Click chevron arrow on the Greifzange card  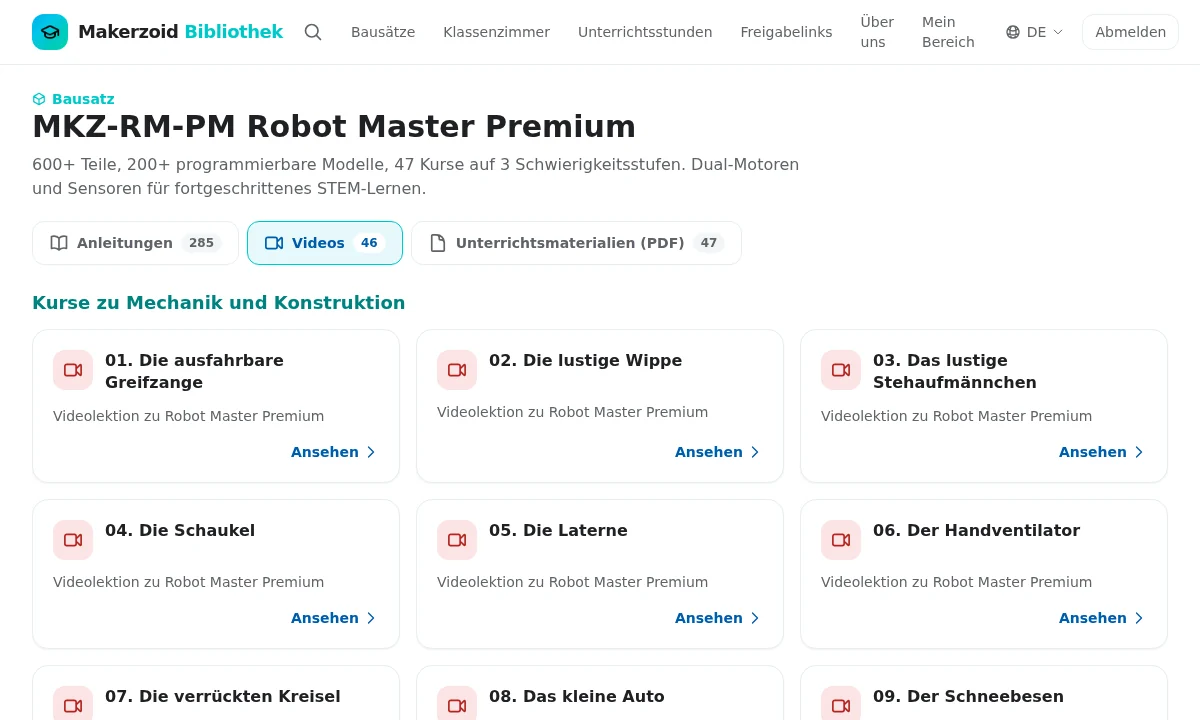pos(371,452)
